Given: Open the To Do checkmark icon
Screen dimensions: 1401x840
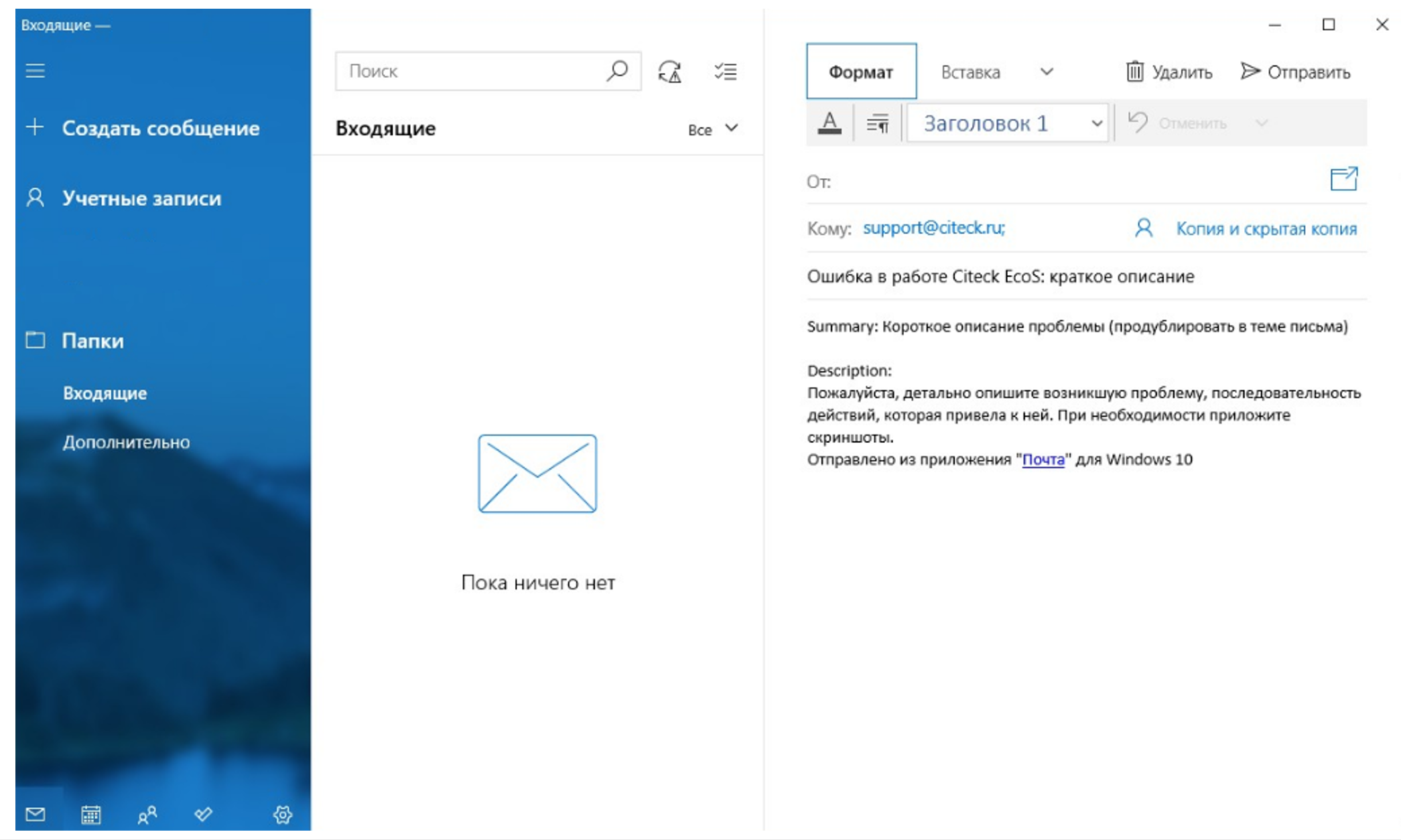Looking at the screenshot, I should (204, 815).
